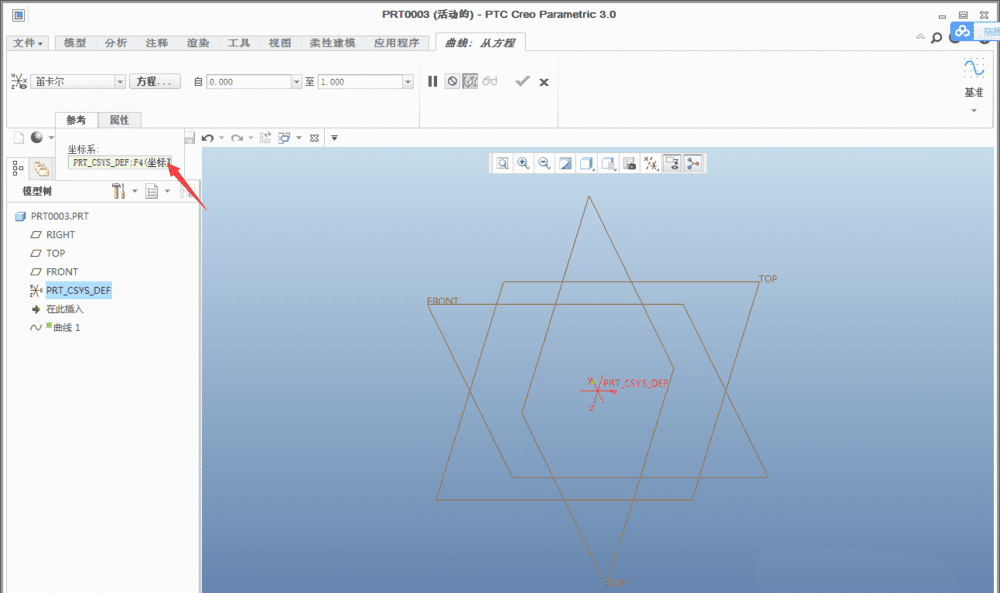This screenshot has height=593, width=1000.
Task: Toggle annotation display icon
Action: point(672,164)
